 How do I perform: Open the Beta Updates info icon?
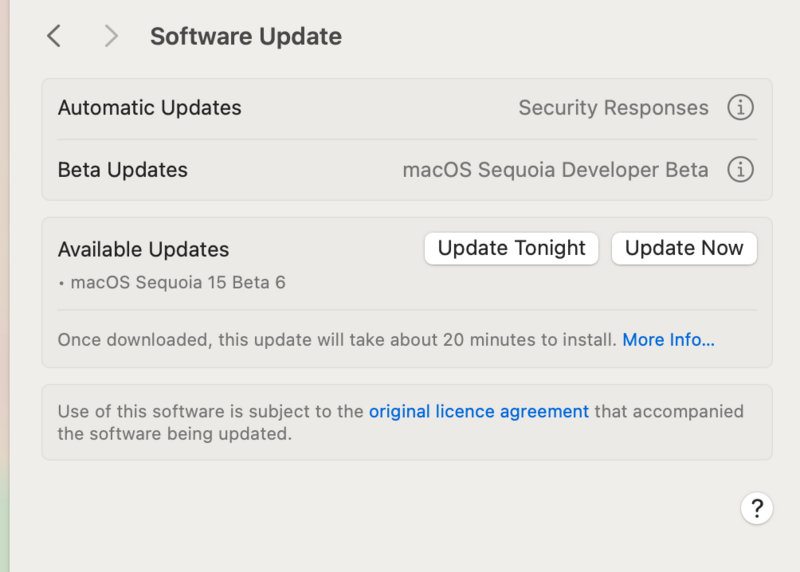click(x=740, y=170)
